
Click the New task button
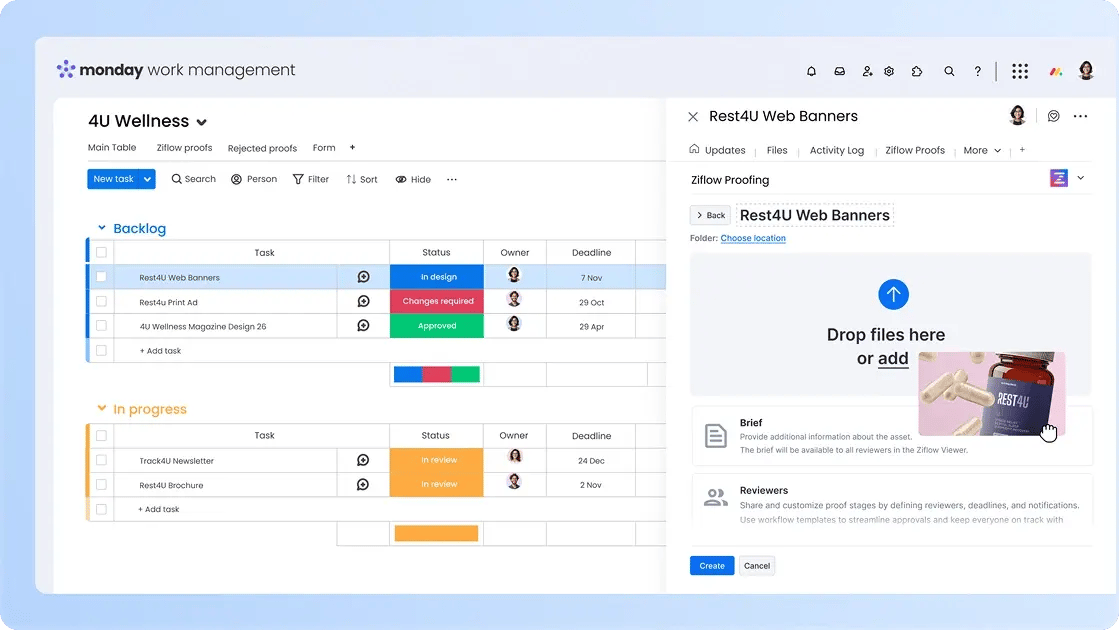pyautogui.click(x=113, y=179)
